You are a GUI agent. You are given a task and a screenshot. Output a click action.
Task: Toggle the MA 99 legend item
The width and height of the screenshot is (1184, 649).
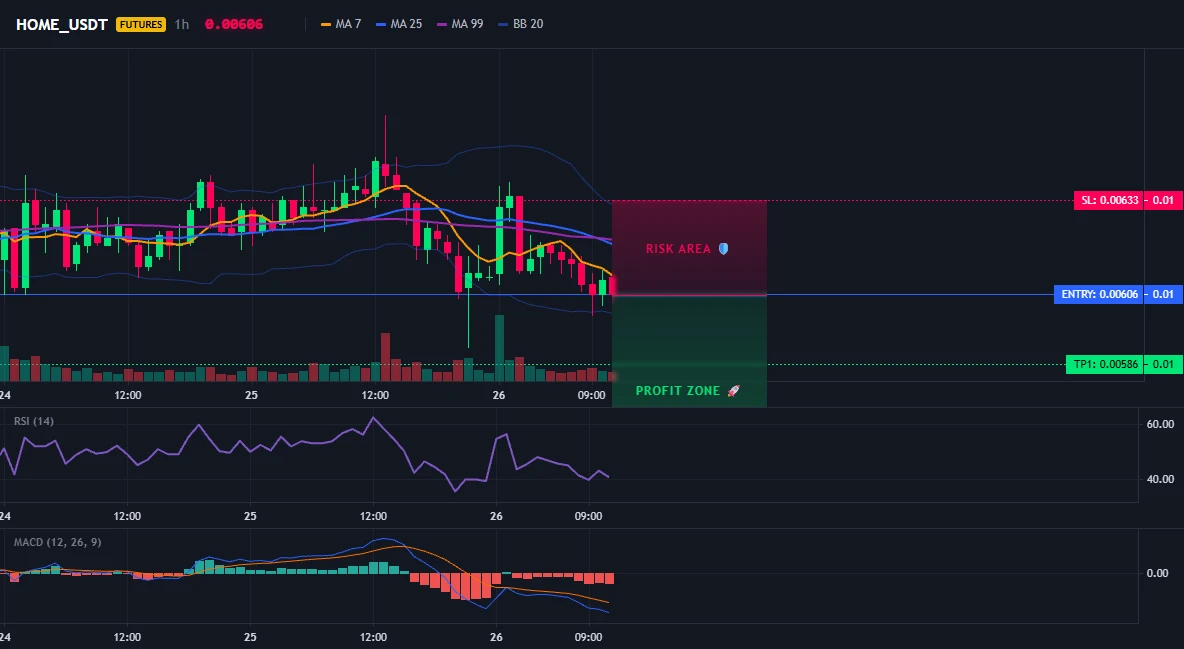point(461,24)
